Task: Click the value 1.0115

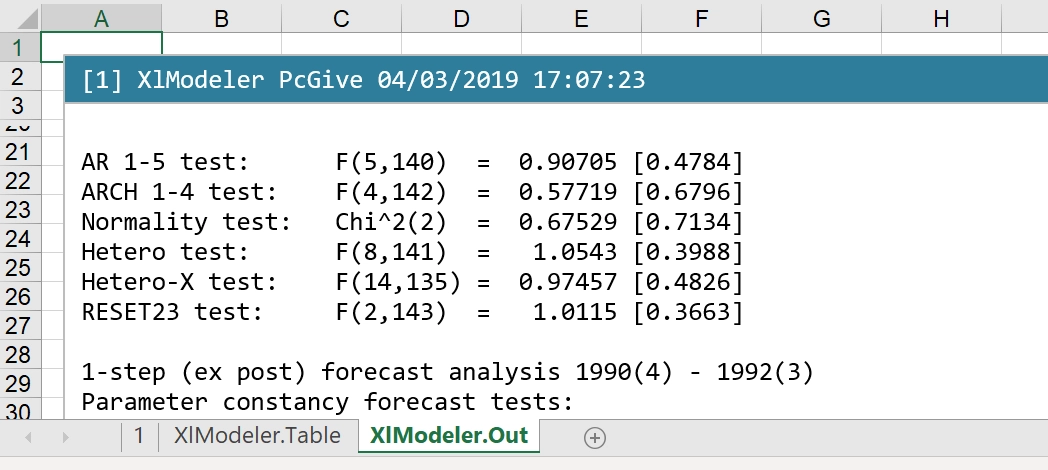Action: tap(575, 312)
